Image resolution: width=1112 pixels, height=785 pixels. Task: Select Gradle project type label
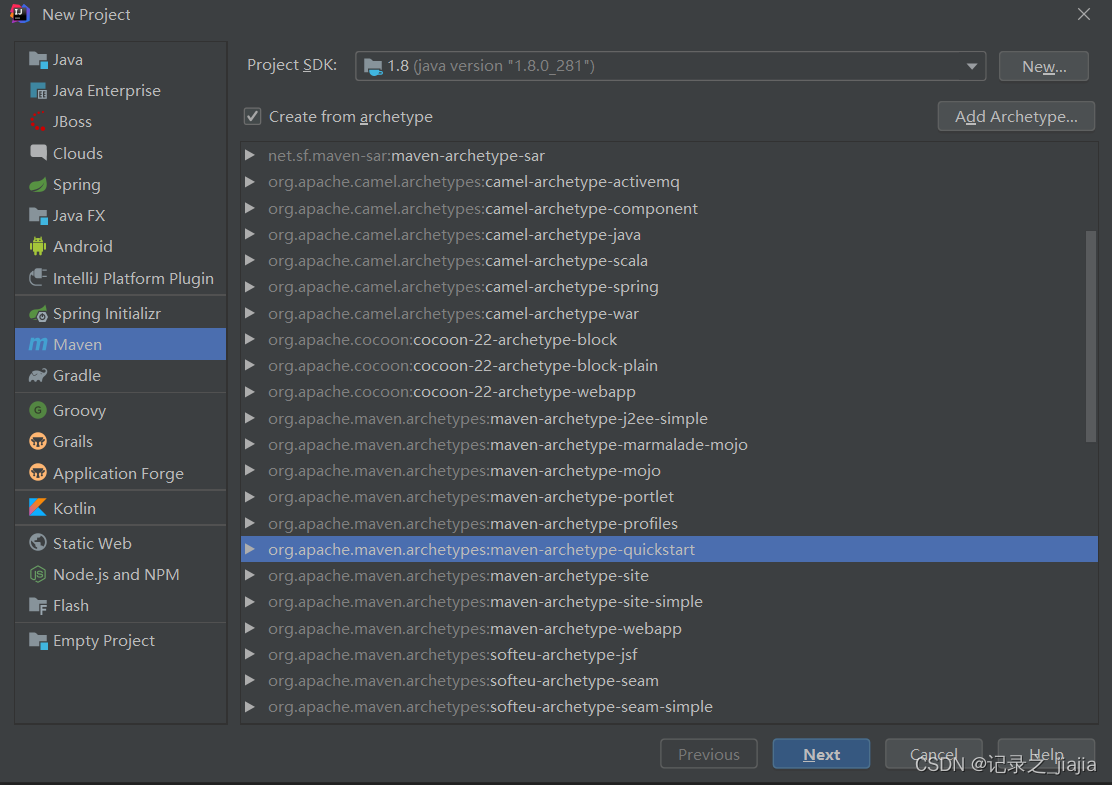pyautogui.click(x=77, y=375)
